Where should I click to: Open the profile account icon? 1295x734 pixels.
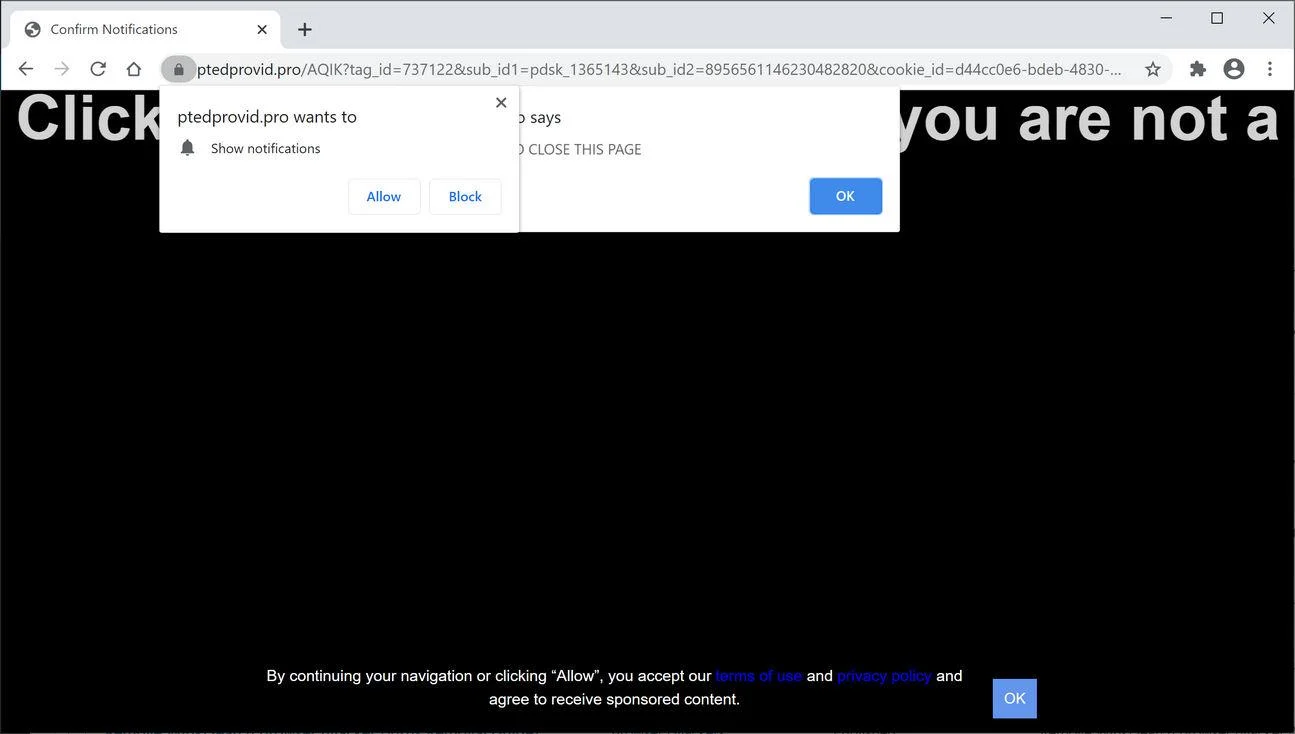pos(1234,69)
